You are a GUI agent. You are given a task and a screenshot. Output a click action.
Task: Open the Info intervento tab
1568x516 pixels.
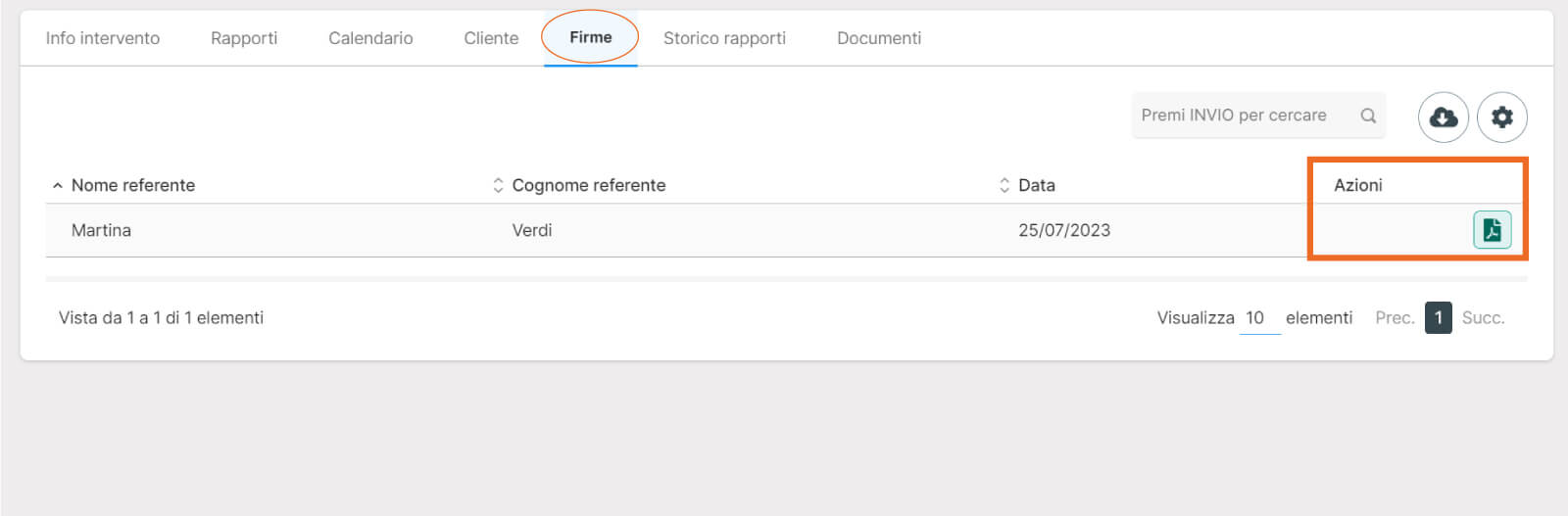tap(103, 38)
